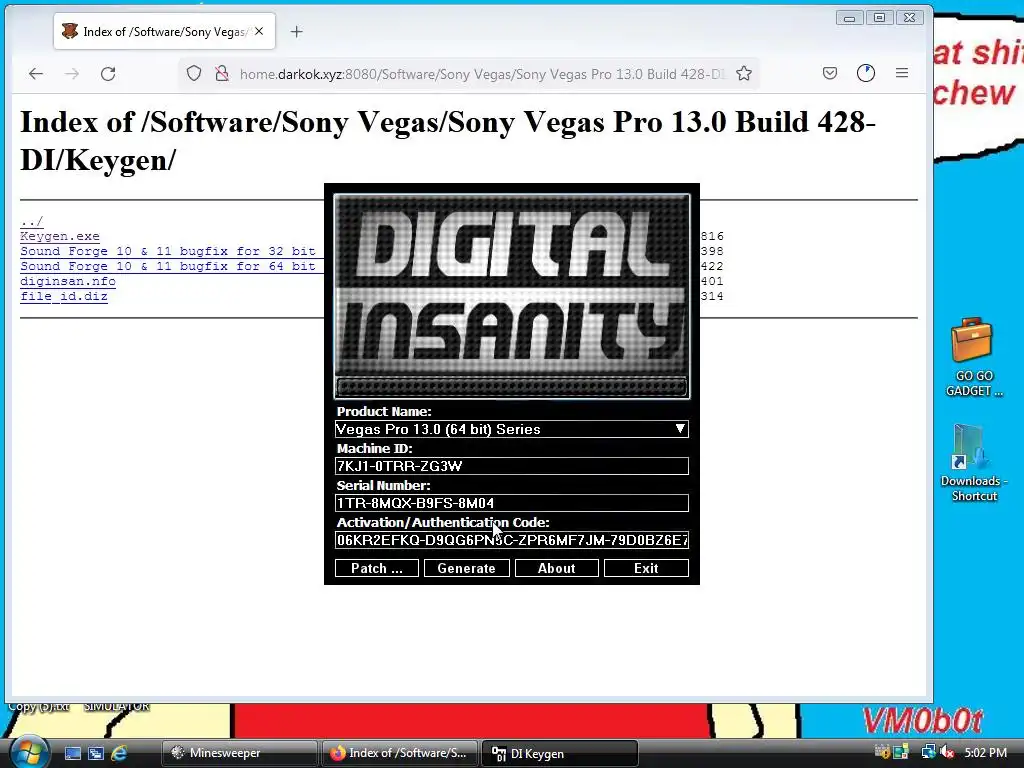Image resolution: width=1024 pixels, height=768 pixels.
Task: Click the Digital Insanity logo banner
Action: click(x=512, y=295)
